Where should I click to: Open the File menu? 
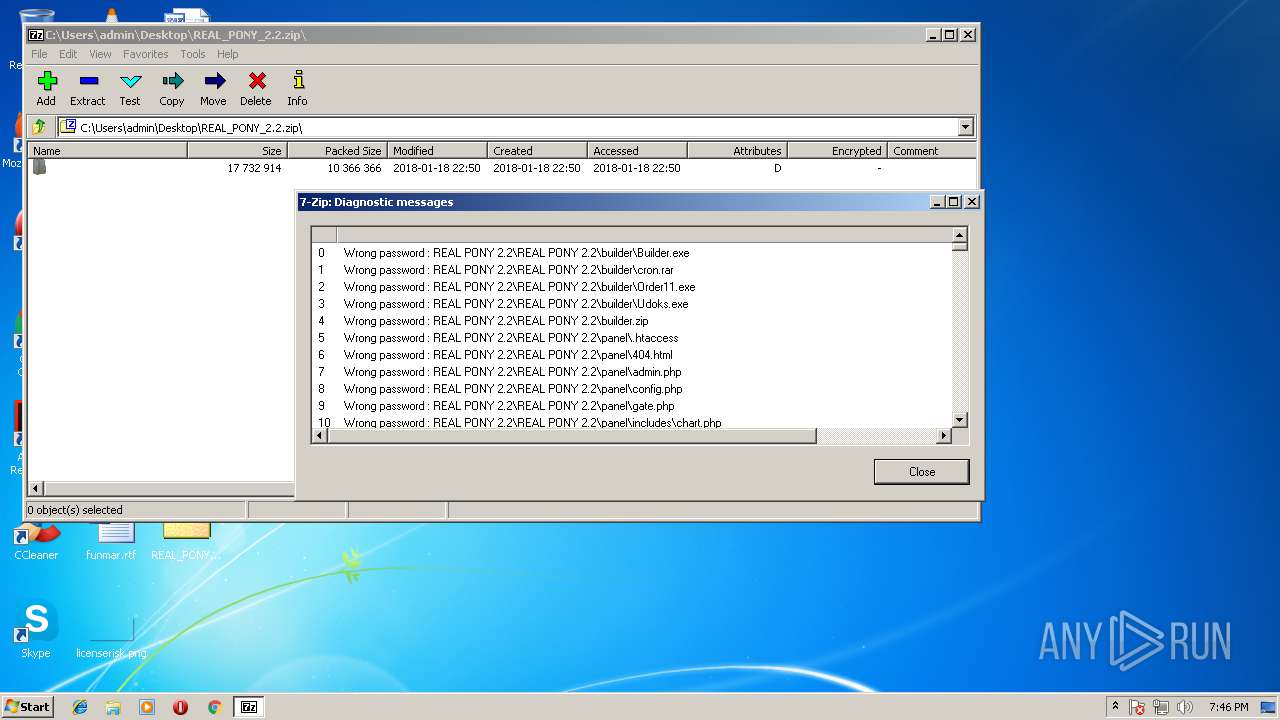(39, 54)
